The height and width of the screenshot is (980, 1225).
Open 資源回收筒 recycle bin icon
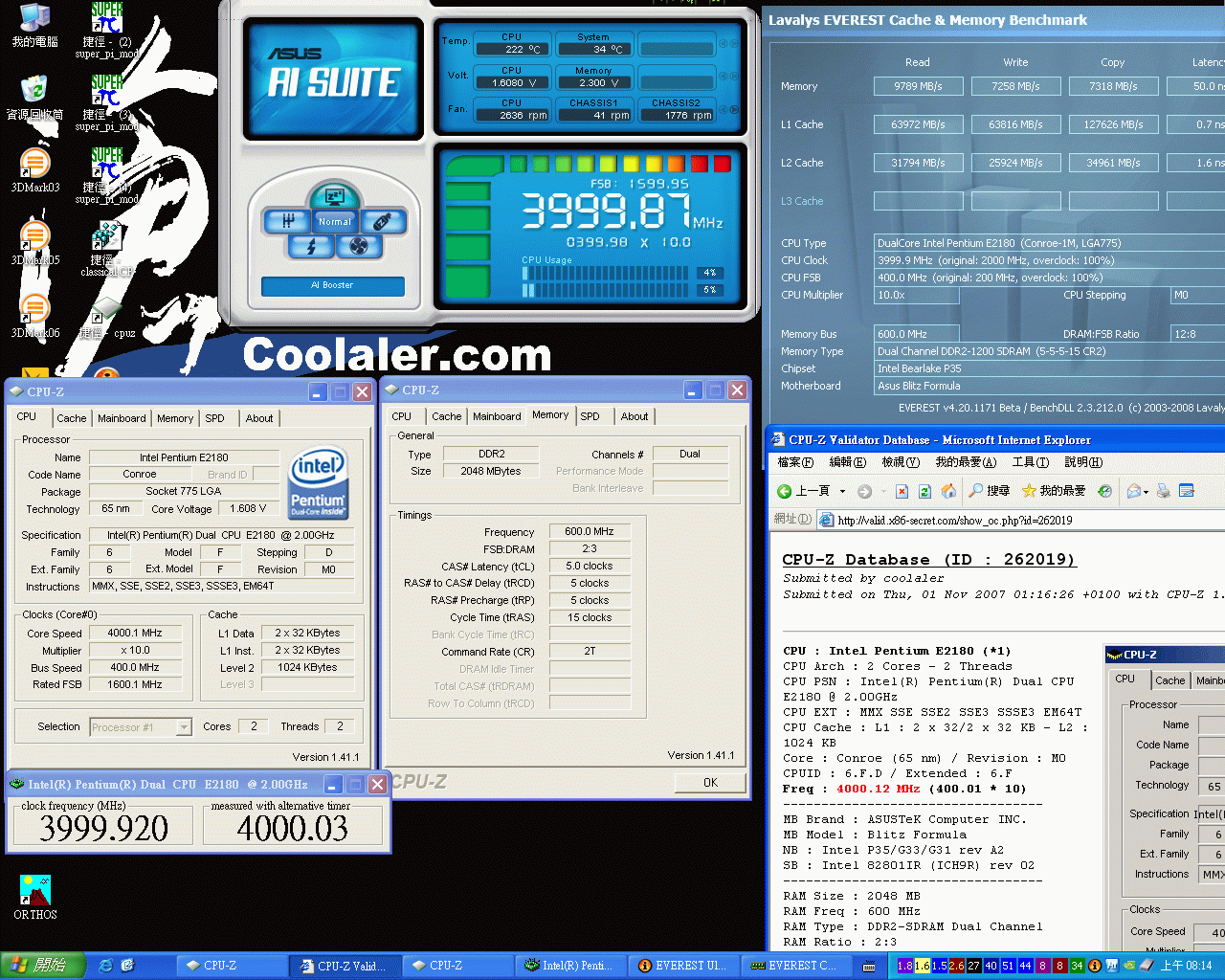click(34, 99)
